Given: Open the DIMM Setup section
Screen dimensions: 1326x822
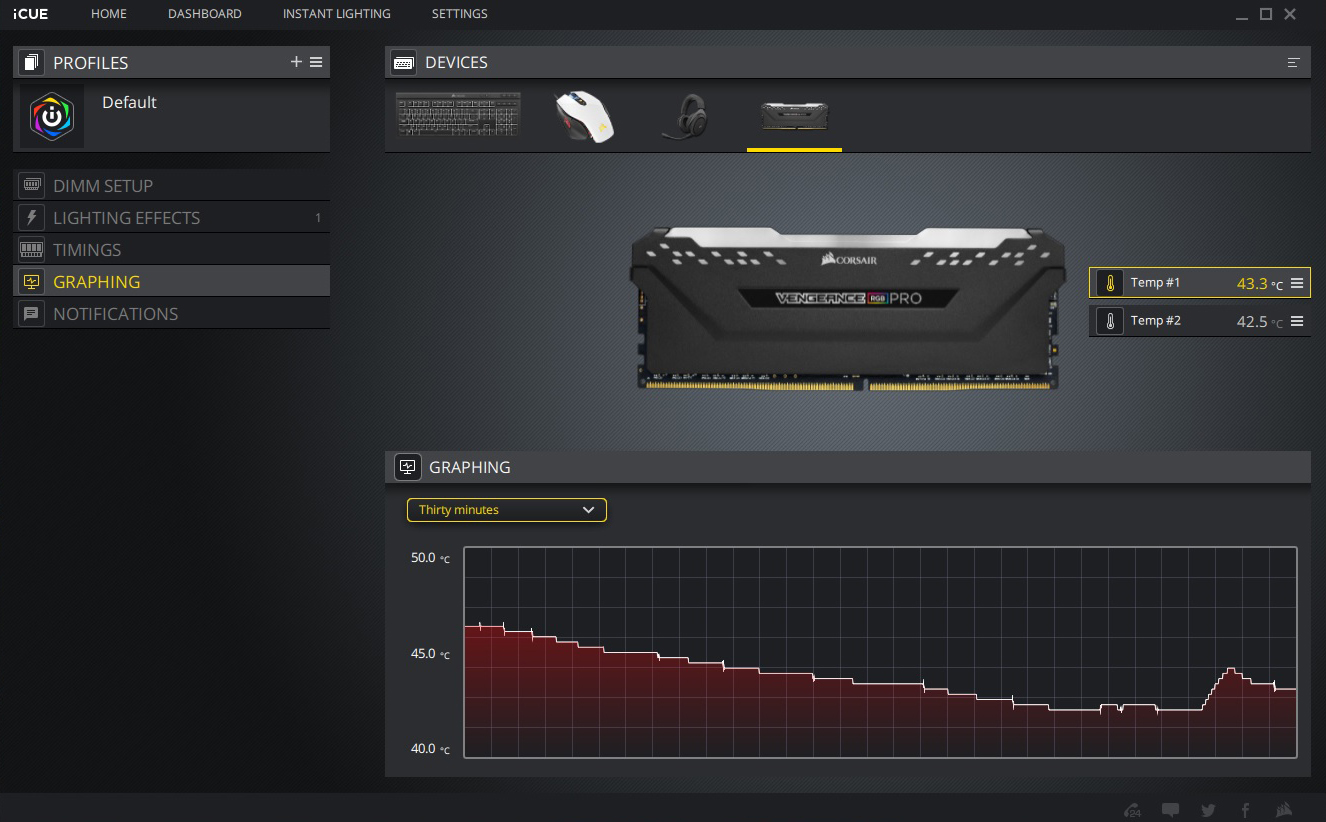Looking at the screenshot, I should (103, 186).
